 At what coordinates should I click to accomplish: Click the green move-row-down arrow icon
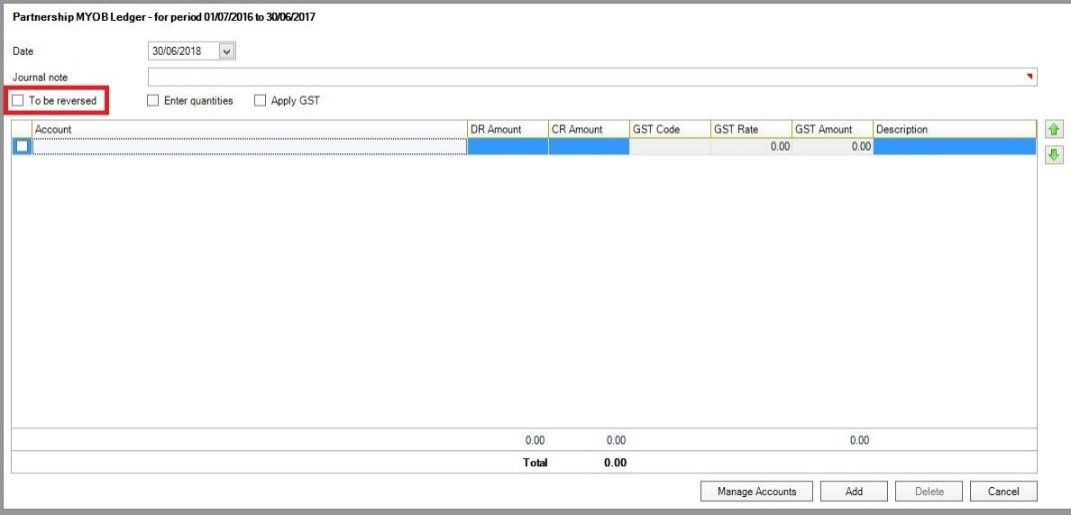point(1053,155)
